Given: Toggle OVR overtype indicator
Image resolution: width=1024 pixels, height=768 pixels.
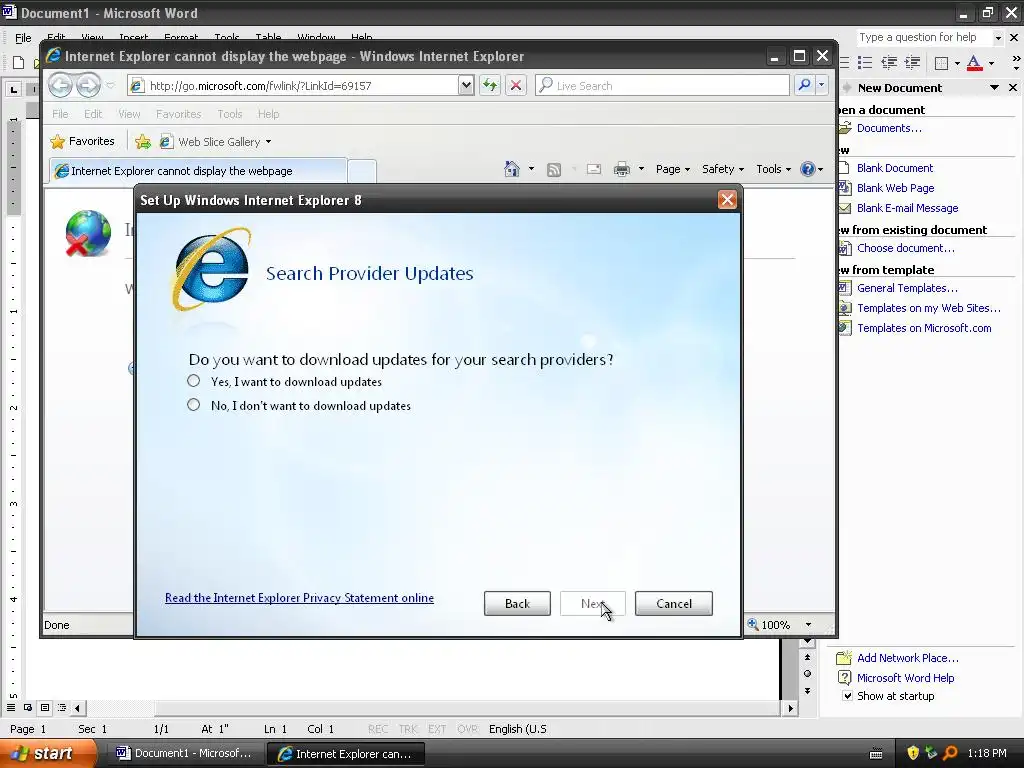Looking at the screenshot, I should 468,729.
